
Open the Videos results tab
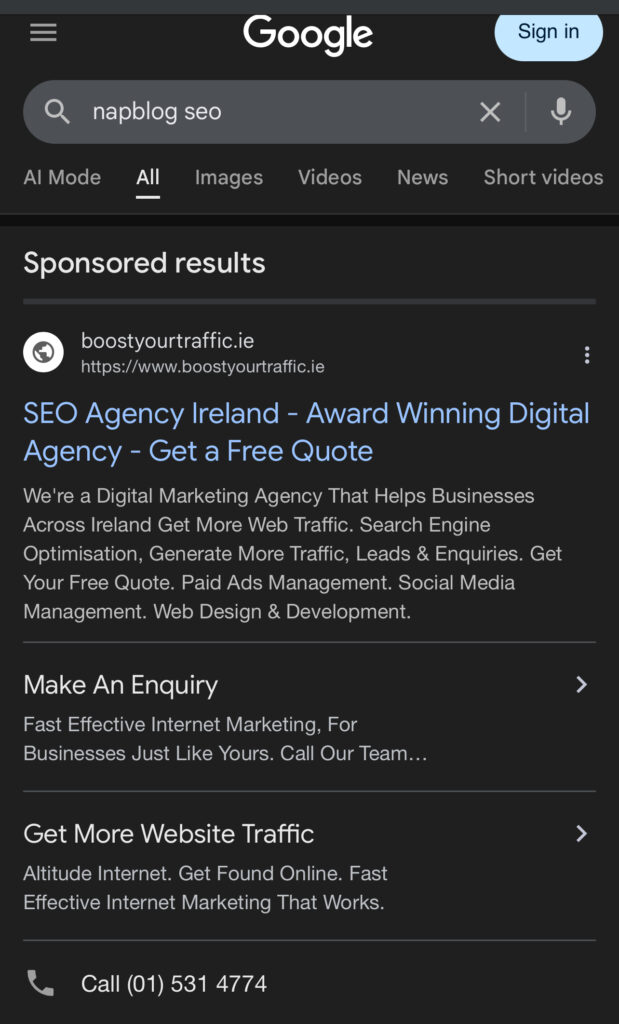click(330, 178)
